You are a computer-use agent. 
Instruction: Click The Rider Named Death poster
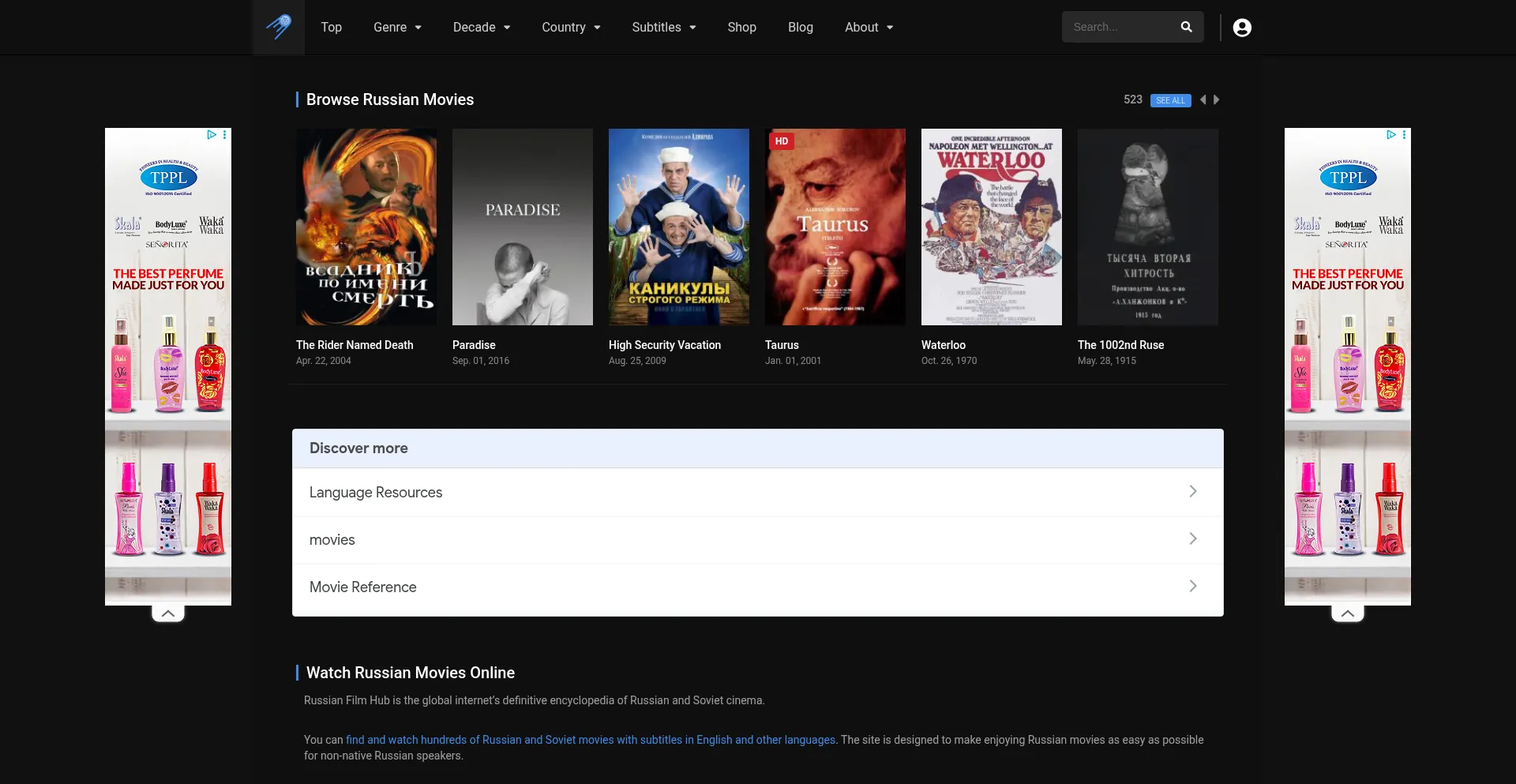[x=366, y=227]
